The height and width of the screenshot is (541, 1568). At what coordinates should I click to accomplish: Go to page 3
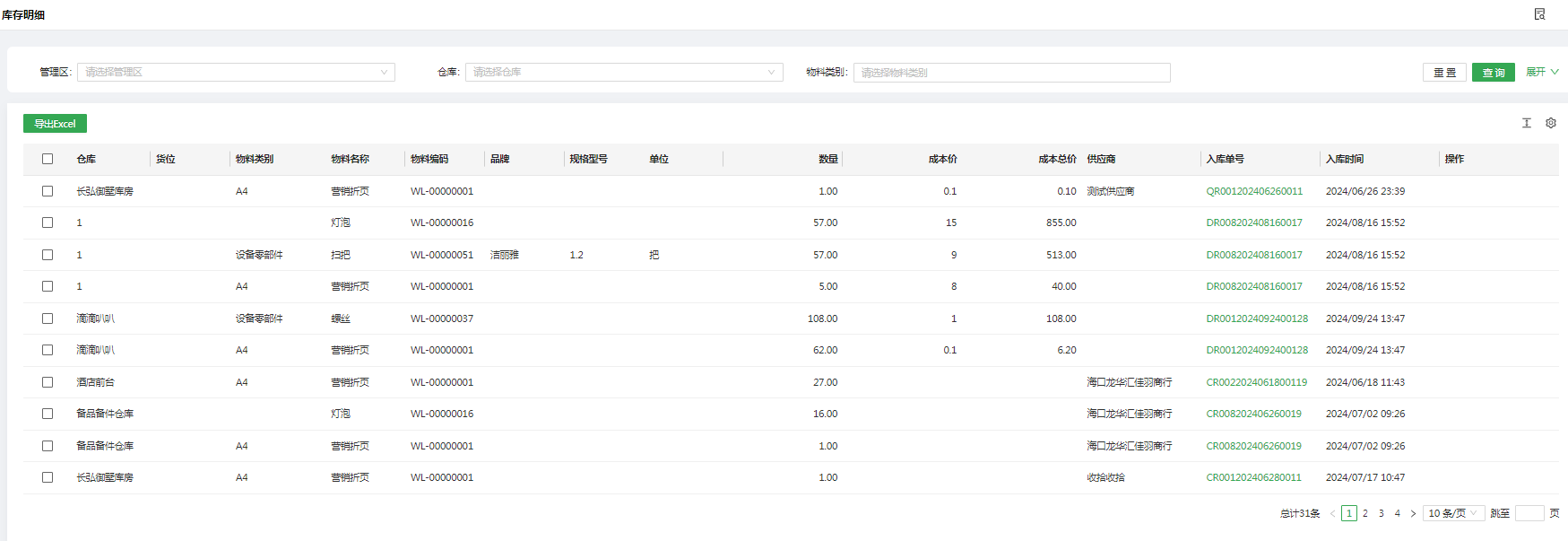click(x=1381, y=513)
